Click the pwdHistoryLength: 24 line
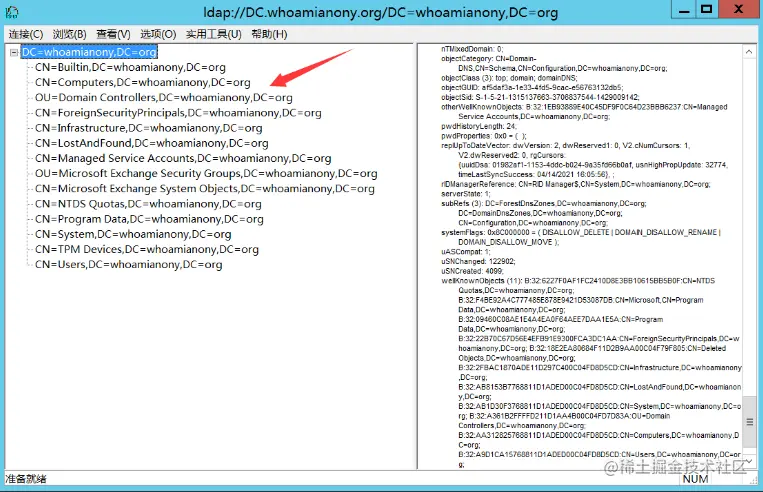The height and width of the screenshot is (492, 763). pyautogui.click(x=478, y=126)
